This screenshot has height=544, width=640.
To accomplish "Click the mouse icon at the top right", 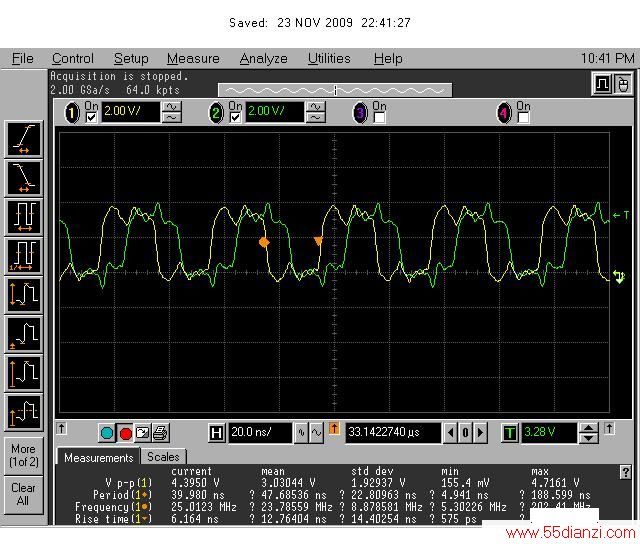I will point(622,84).
